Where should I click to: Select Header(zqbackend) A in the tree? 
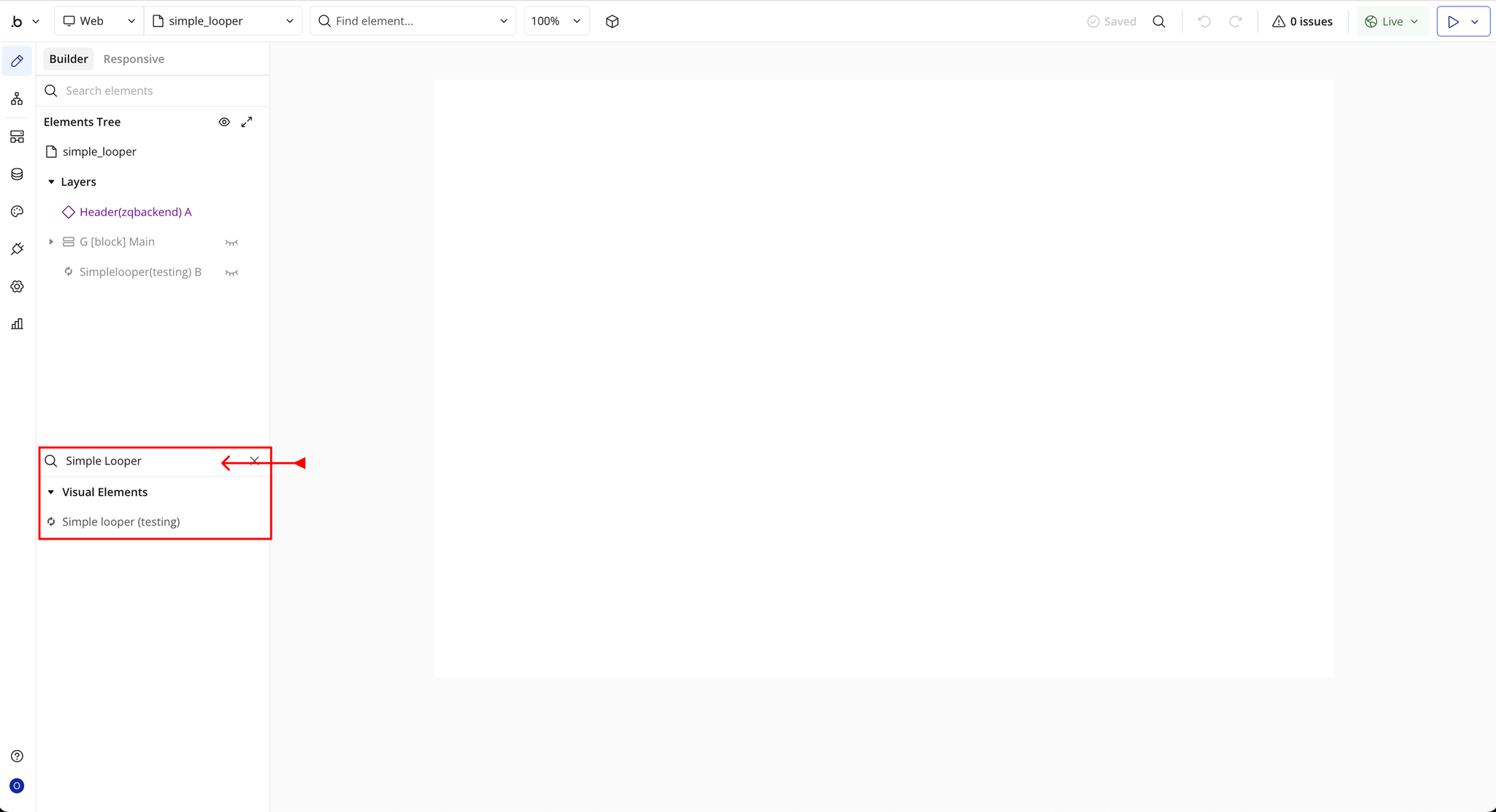[135, 212]
